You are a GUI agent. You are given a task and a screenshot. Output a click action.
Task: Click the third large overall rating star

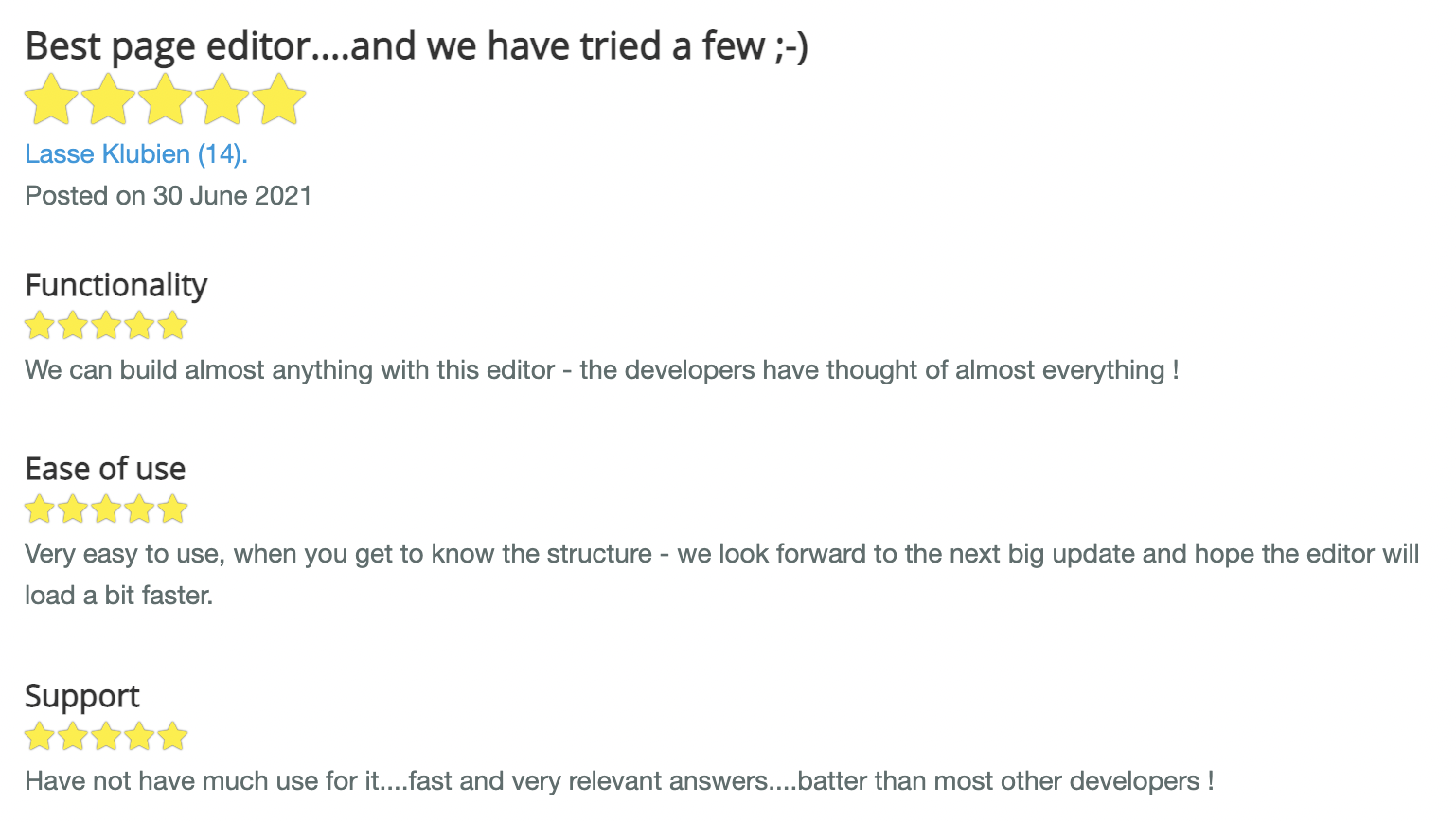165,100
